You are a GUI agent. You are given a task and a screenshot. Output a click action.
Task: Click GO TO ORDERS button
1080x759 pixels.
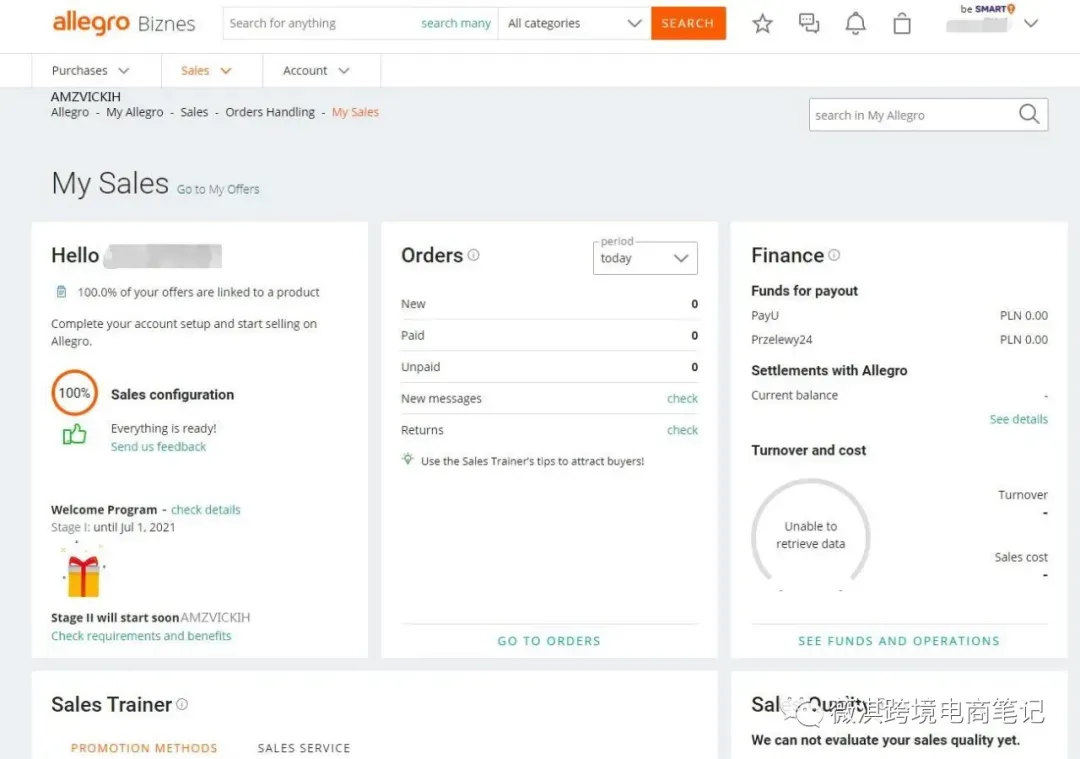click(549, 641)
